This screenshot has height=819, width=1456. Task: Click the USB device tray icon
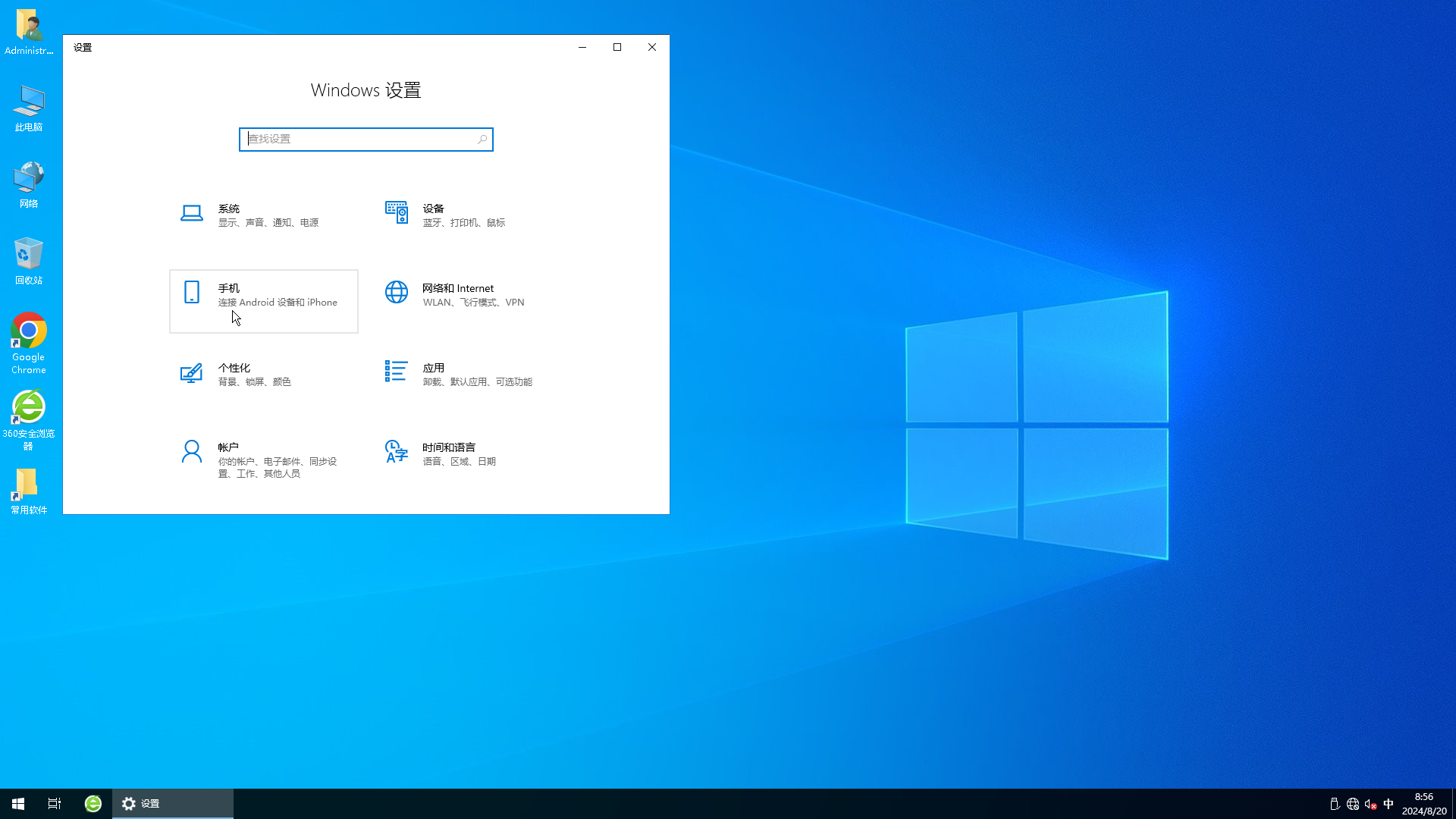[x=1335, y=804]
